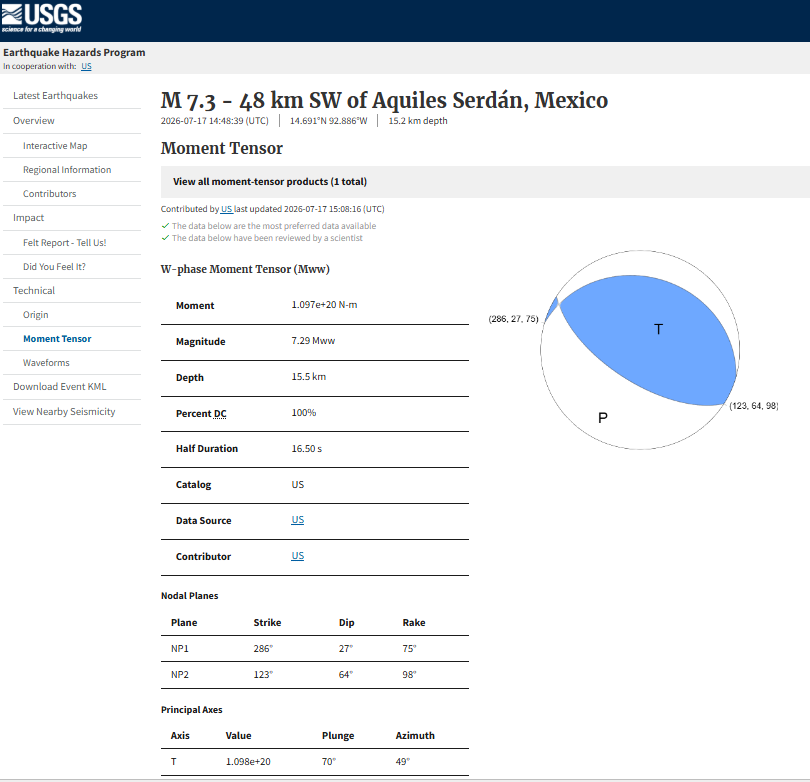Click the Catalog value US

point(298,484)
